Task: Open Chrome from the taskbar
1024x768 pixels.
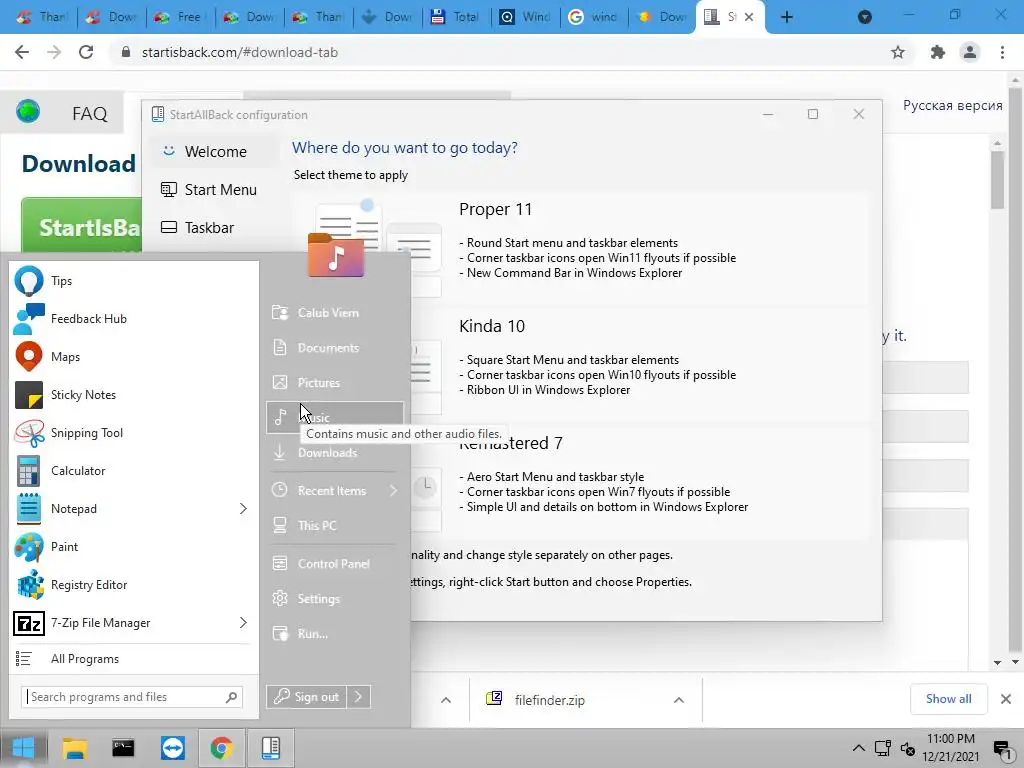Action: pos(221,748)
